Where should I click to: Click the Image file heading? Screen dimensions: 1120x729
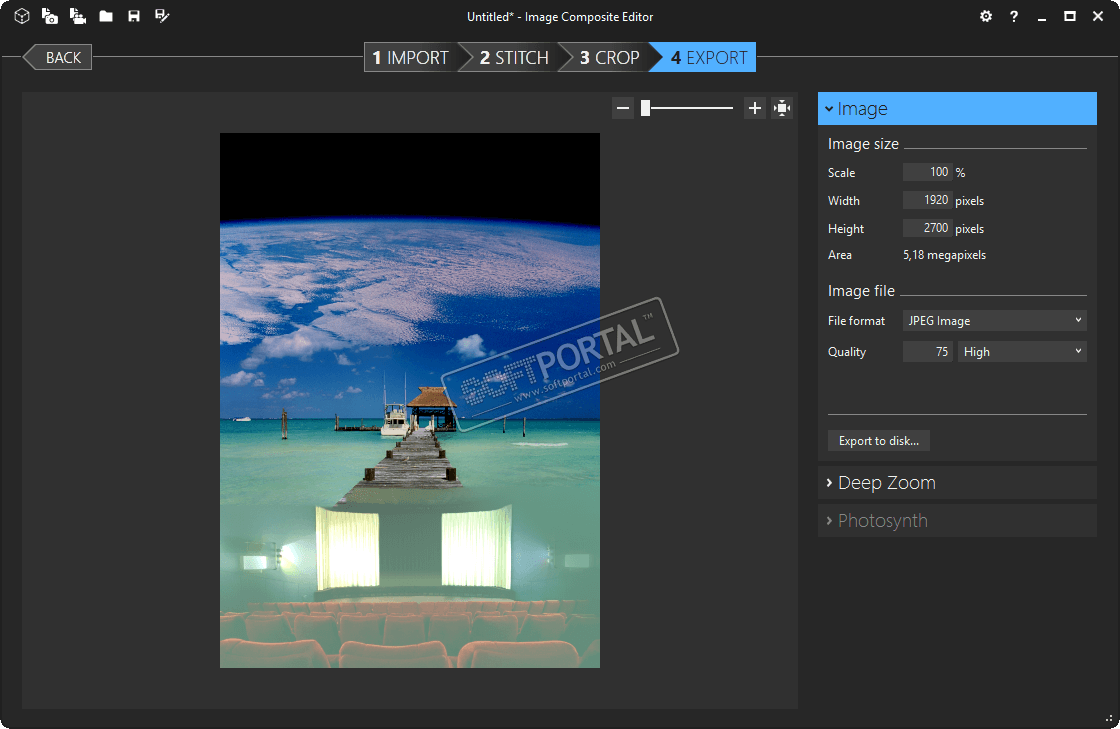pyautogui.click(x=861, y=291)
